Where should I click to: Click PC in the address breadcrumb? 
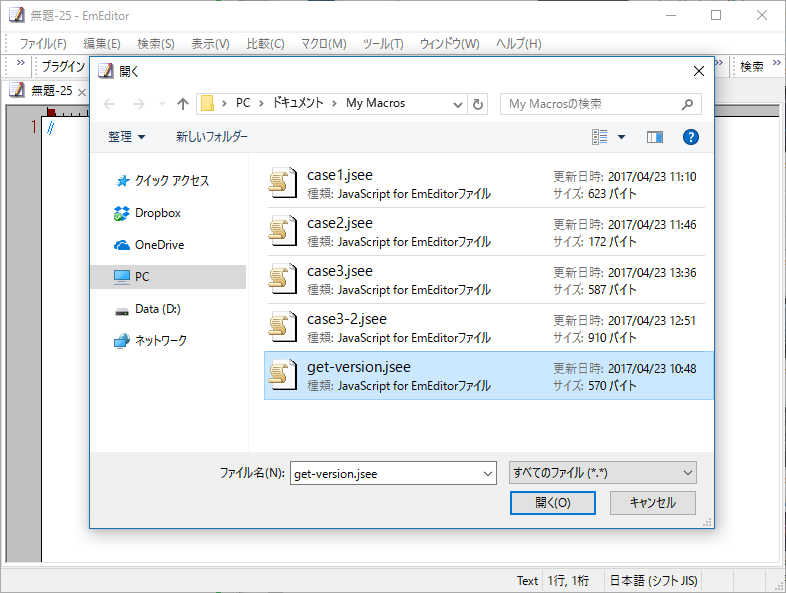(243, 103)
